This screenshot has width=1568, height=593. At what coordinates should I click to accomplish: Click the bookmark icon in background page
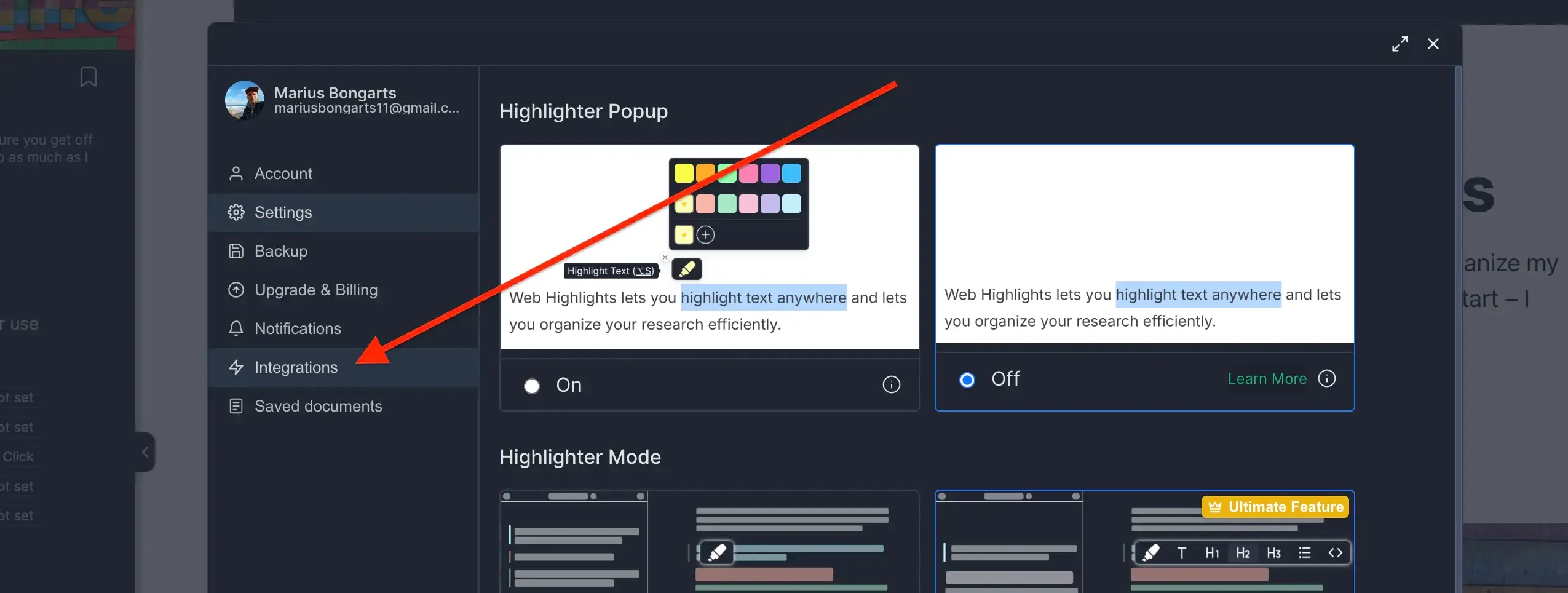click(89, 77)
